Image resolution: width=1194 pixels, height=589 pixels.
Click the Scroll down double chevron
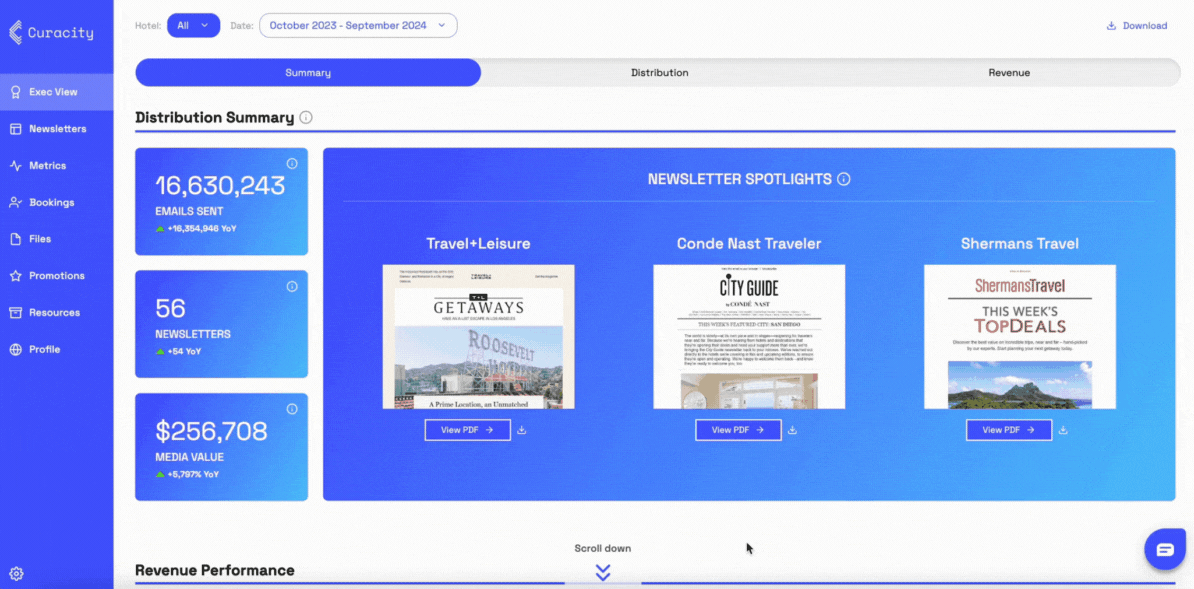(x=603, y=572)
